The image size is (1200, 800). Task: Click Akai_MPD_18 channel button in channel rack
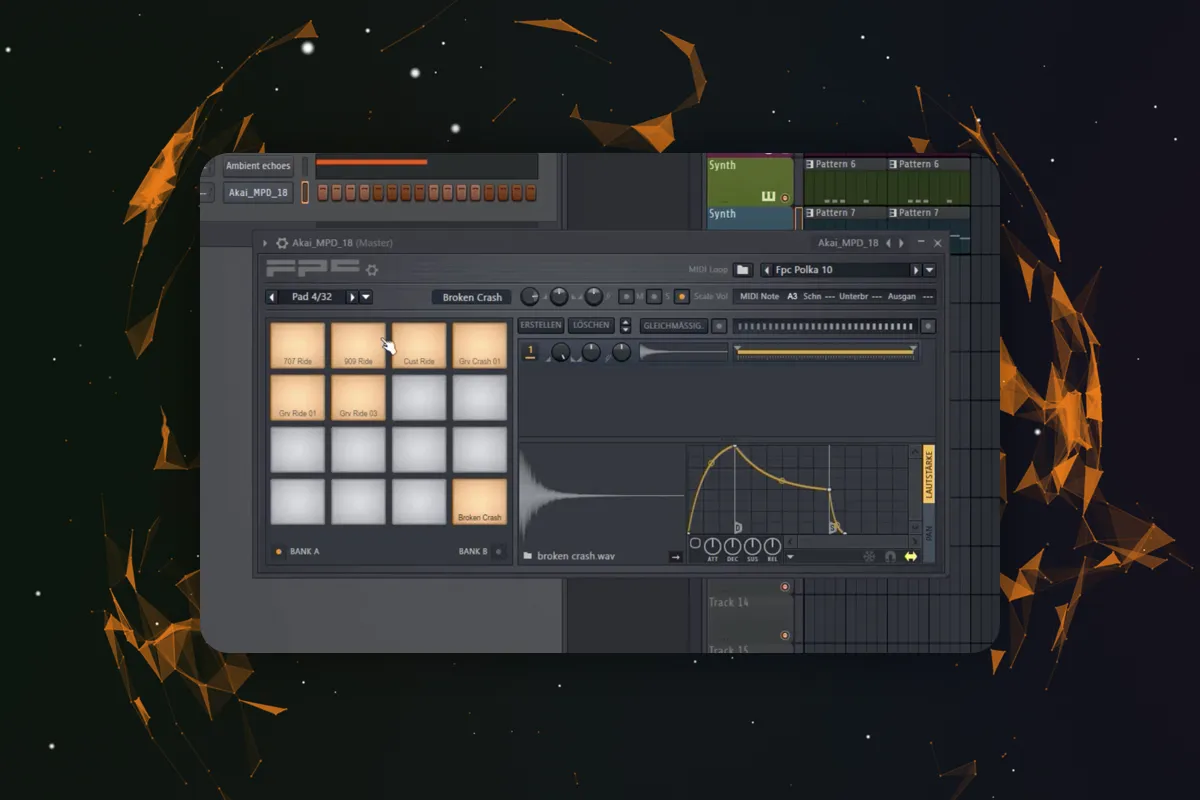(x=258, y=192)
